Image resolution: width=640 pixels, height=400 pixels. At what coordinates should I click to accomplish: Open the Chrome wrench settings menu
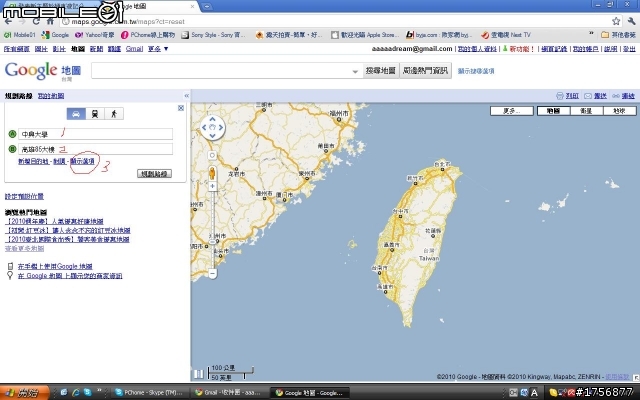click(x=631, y=21)
